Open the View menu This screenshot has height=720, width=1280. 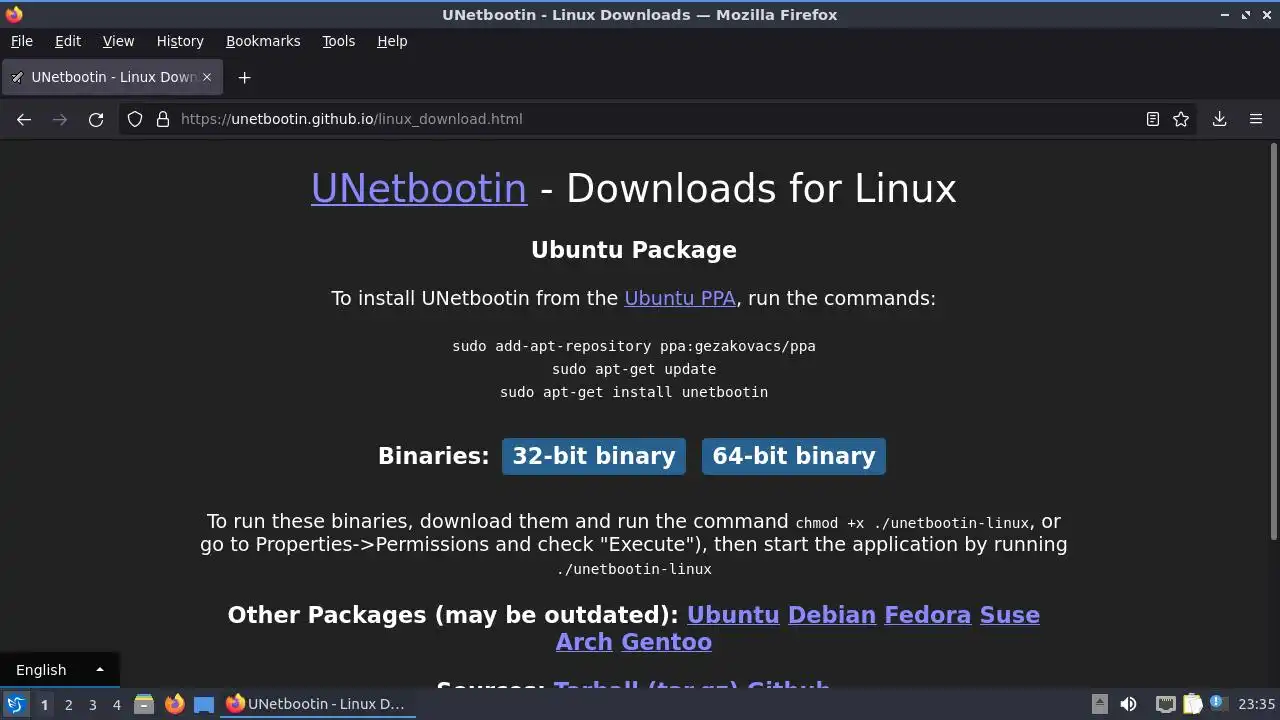pyautogui.click(x=118, y=41)
